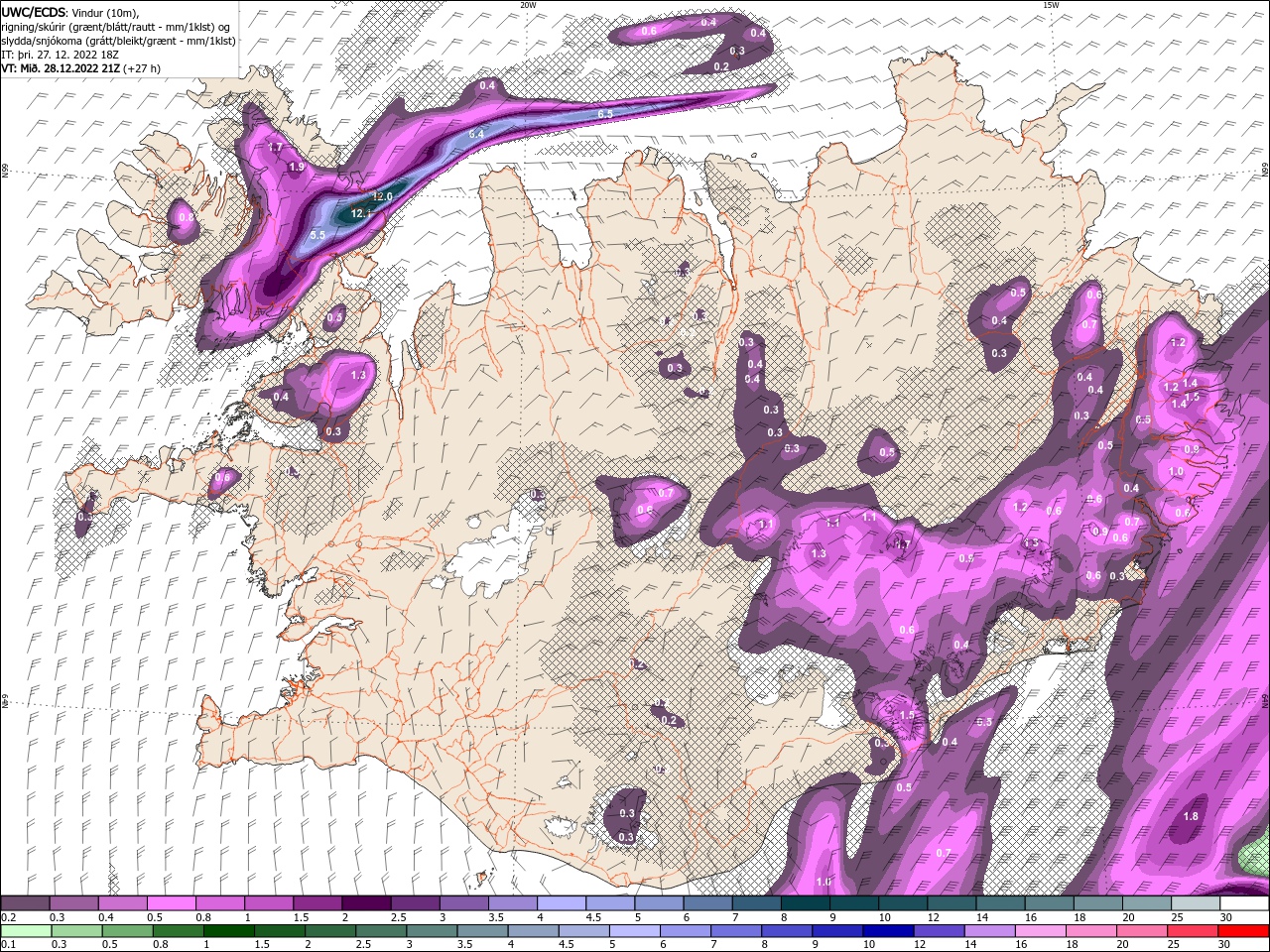1270x952 pixels.
Task: Click the grey-green swatch starting at 3 in rain scale
Action: [432, 930]
